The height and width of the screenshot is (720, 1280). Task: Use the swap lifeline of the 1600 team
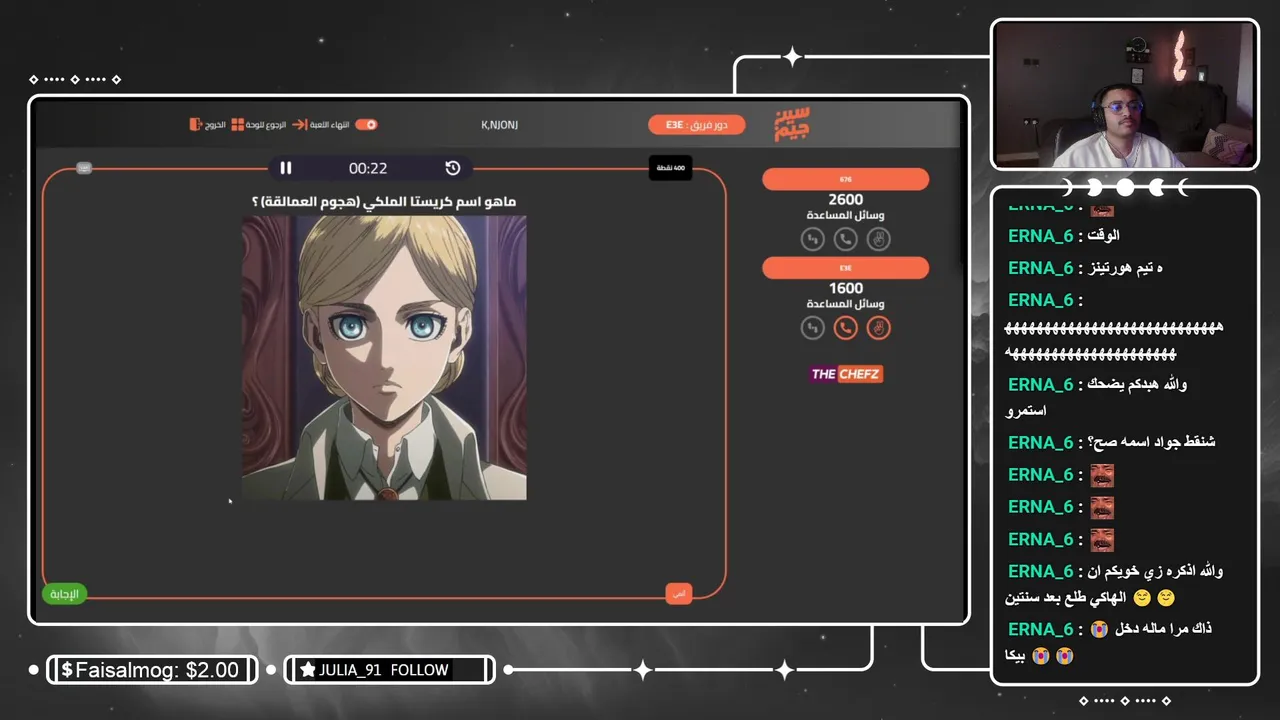coord(813,327)
